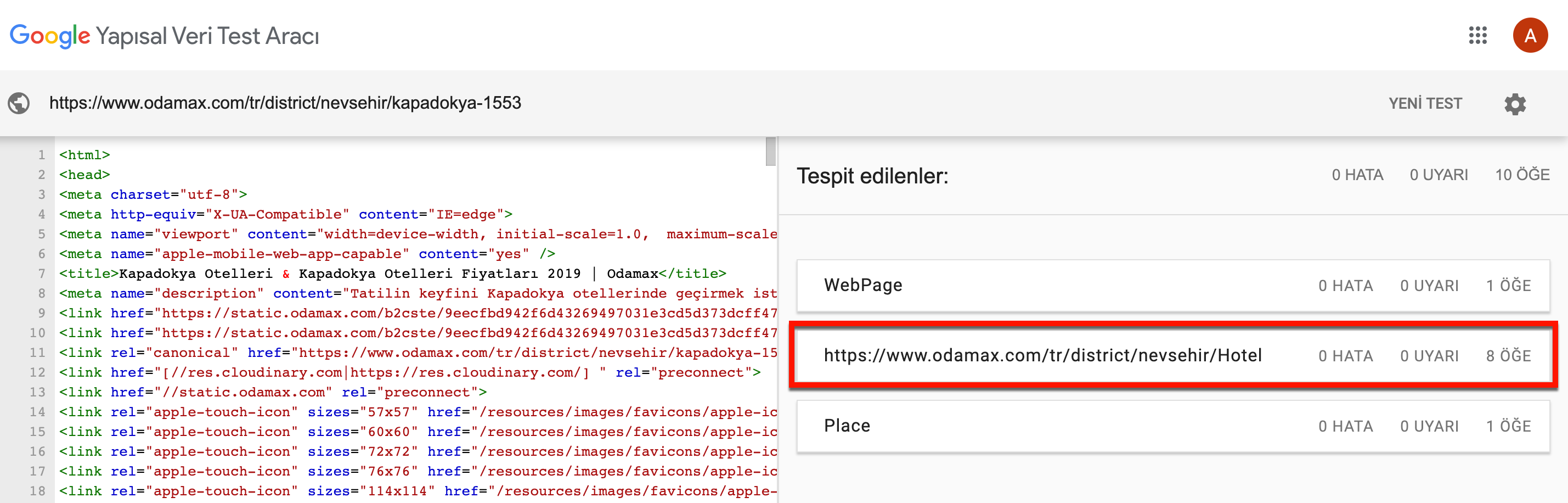Screen dimensions: 1568x503
Task: Click apple-touch-icon line with sizes 76x76
Action: [418, 471]
